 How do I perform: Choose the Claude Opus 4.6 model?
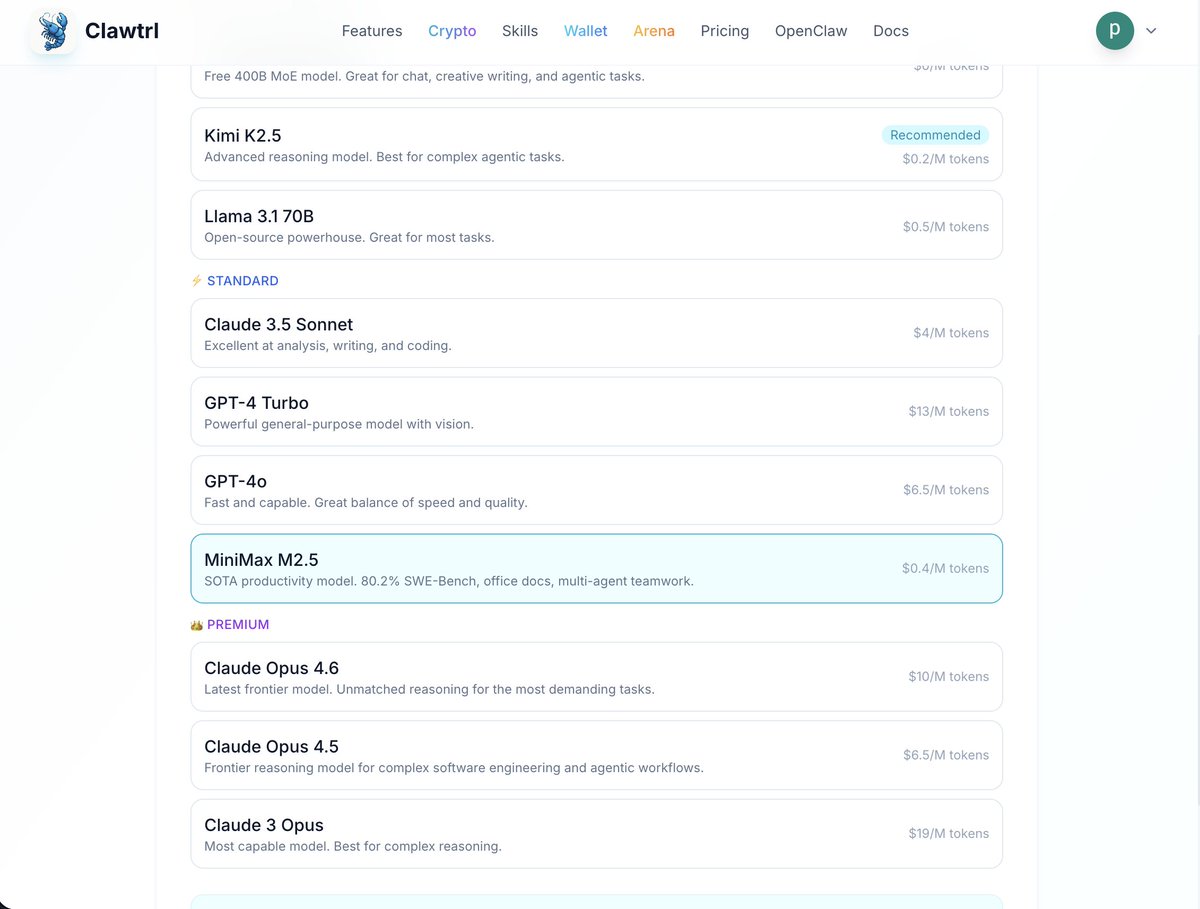[x=597, y=677]
